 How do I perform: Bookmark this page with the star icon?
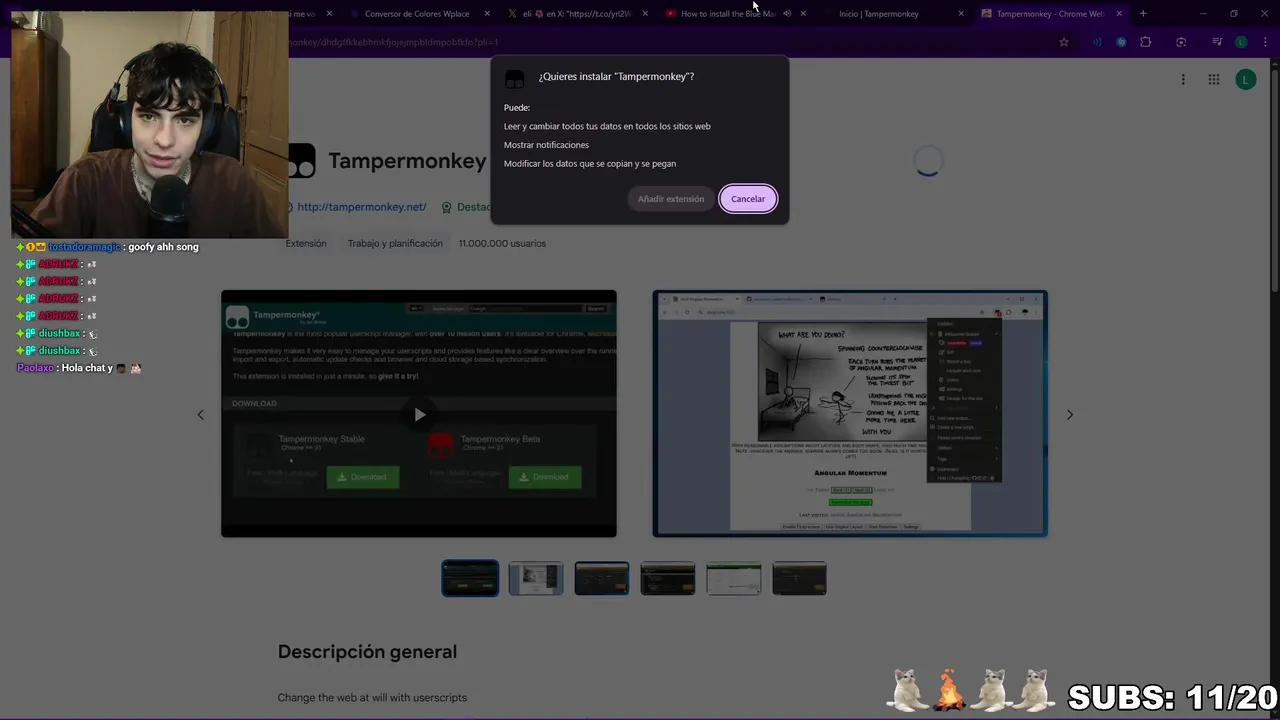[x=1064, y=42]
